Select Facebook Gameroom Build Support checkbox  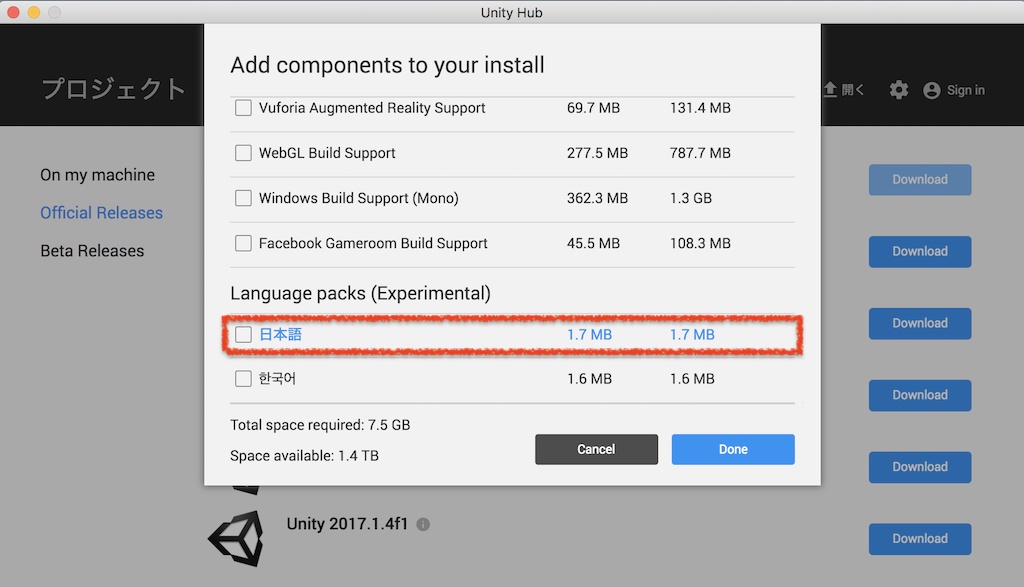tap(243, 243)
